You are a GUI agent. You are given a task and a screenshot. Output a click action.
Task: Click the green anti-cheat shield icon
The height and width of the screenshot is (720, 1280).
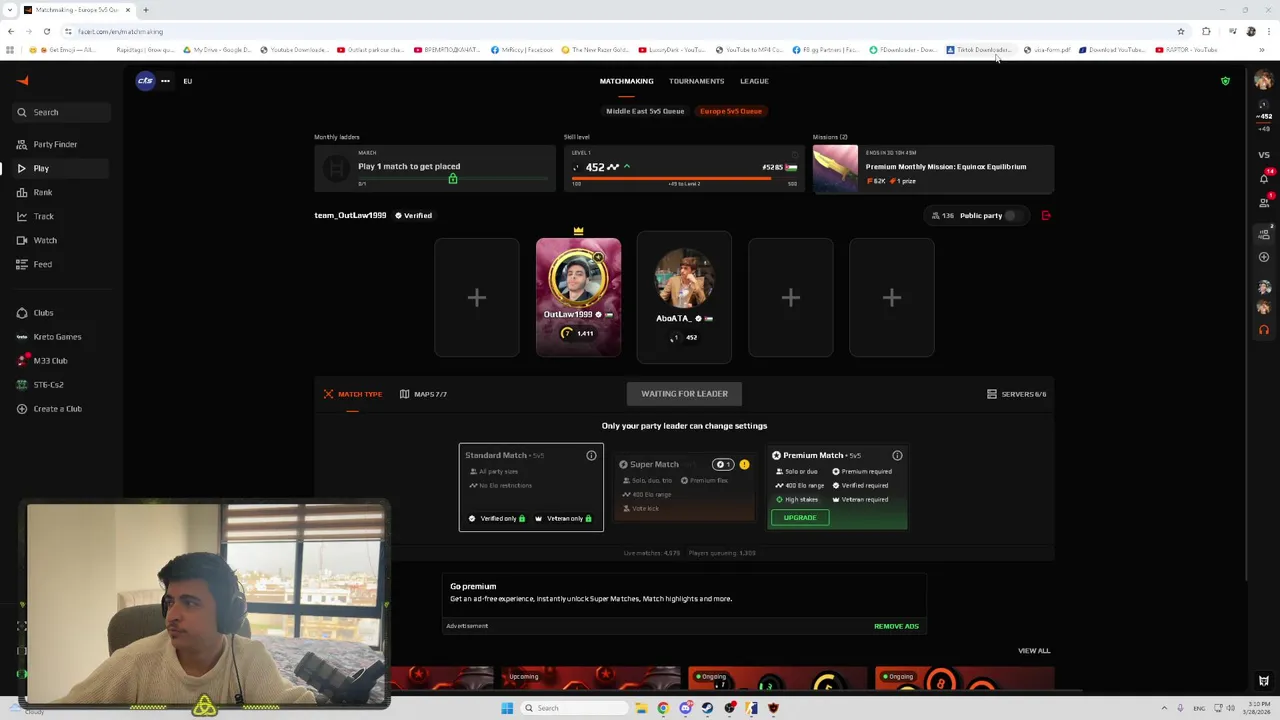1225,81
